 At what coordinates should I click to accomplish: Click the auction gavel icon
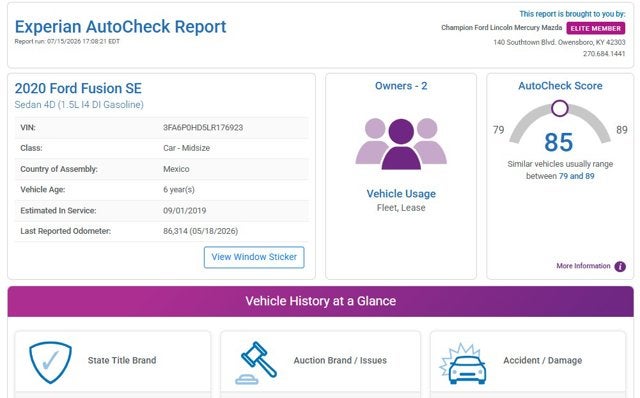[x=256, y=363]
